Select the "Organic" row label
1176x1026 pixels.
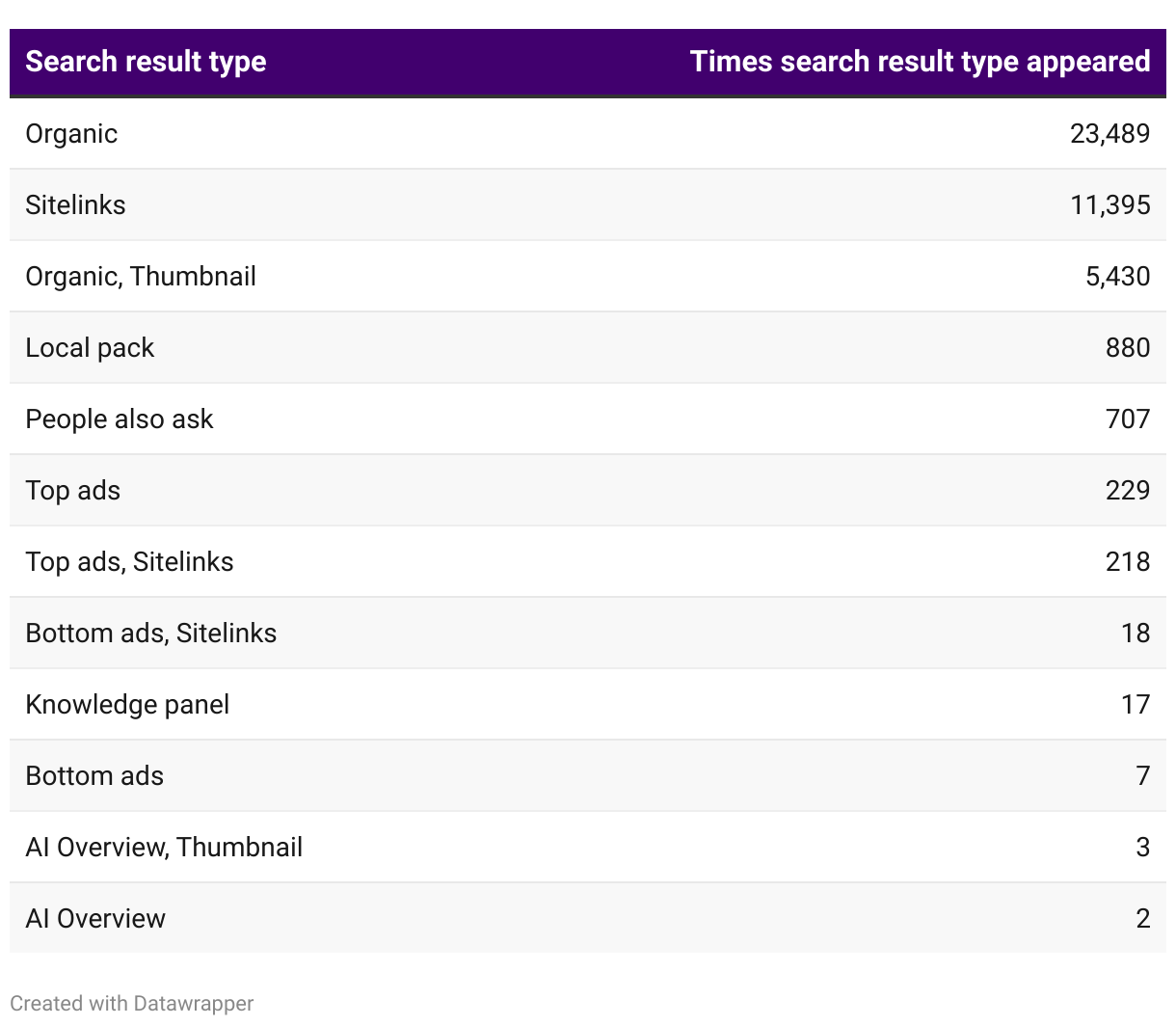pos(71,133)
